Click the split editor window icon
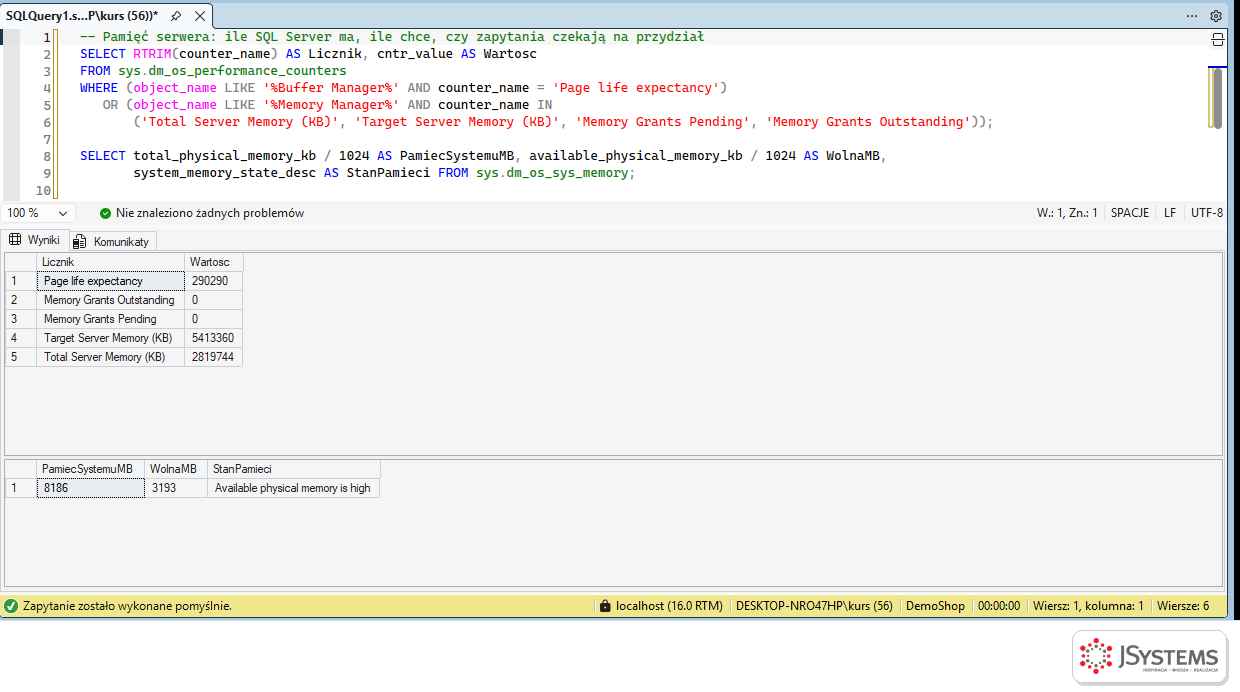 click(x=1217, y=40)
